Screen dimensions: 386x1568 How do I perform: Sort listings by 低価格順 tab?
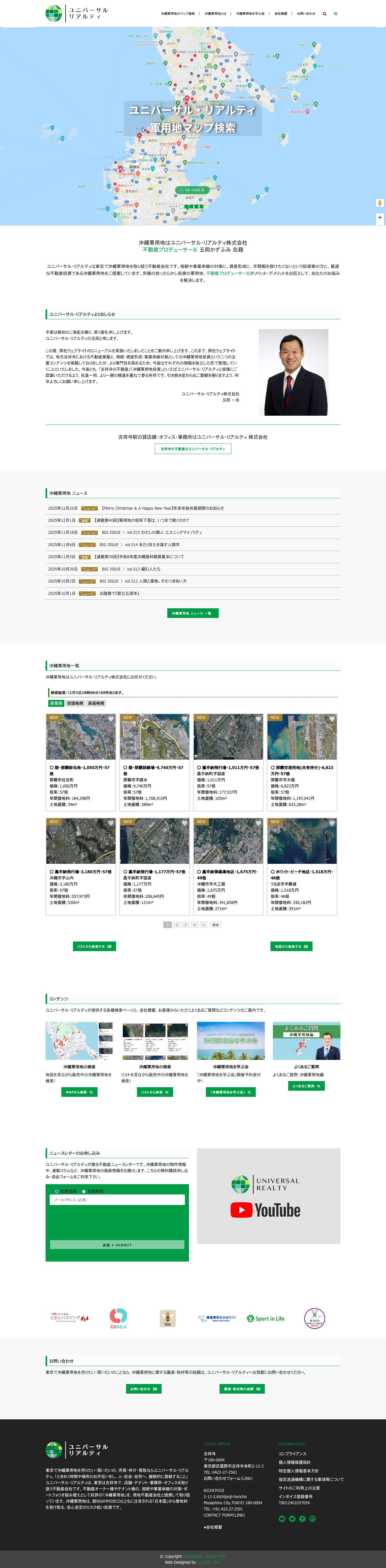75,703
